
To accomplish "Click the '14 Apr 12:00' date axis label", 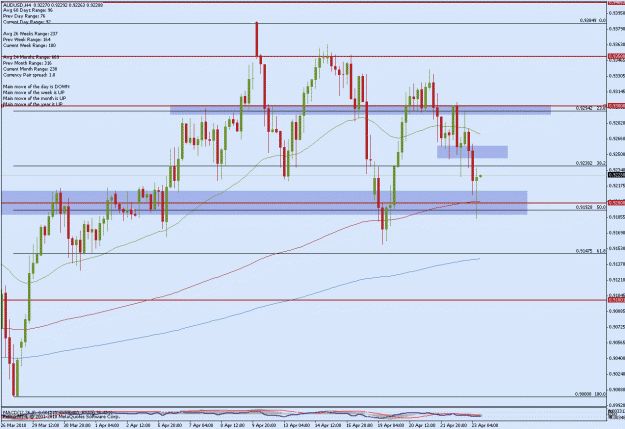I will tap(328, 425).
